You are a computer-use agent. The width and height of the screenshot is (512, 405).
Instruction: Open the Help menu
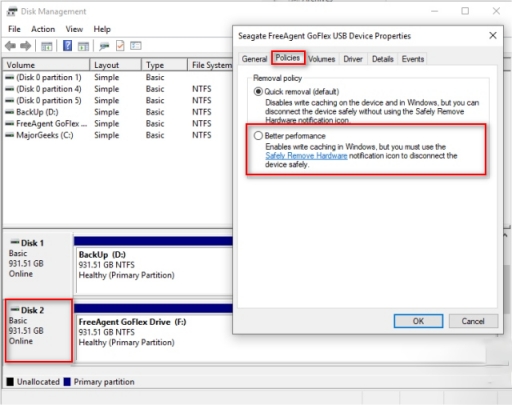102,29
